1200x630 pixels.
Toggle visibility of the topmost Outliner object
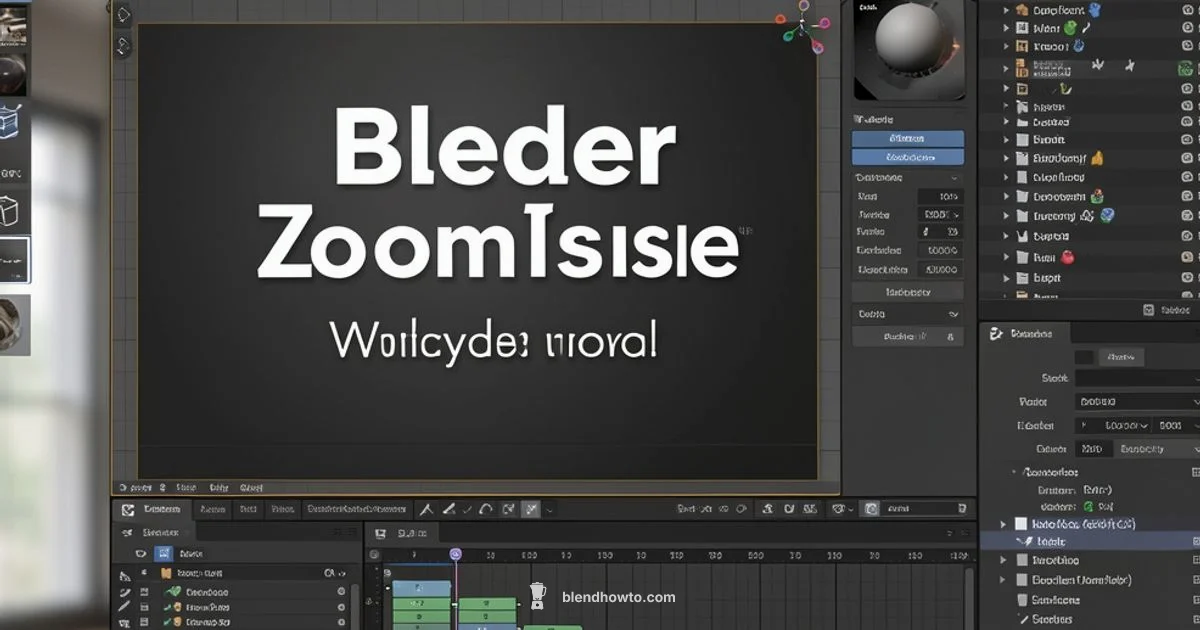tap(1186, 9)
